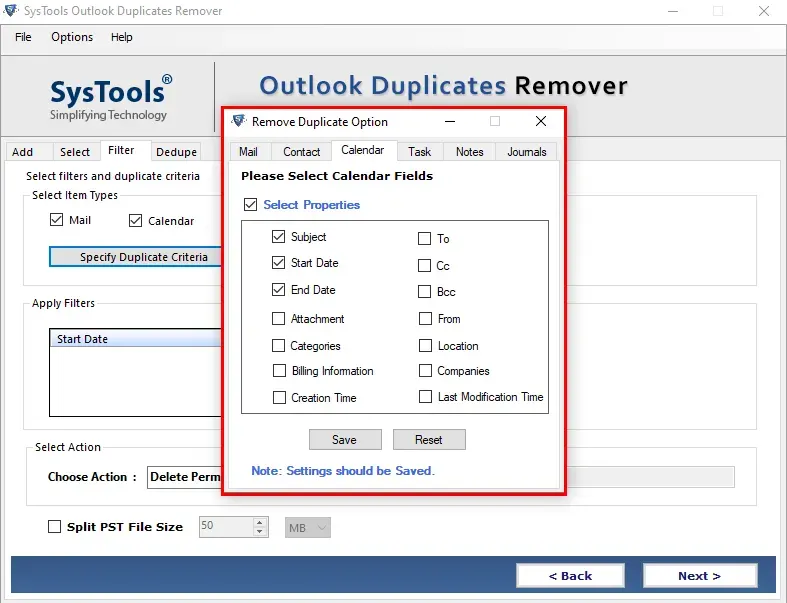Screen dimensions: 787x603
Task: Enable the From checkbox
Action: pos(425,318)
